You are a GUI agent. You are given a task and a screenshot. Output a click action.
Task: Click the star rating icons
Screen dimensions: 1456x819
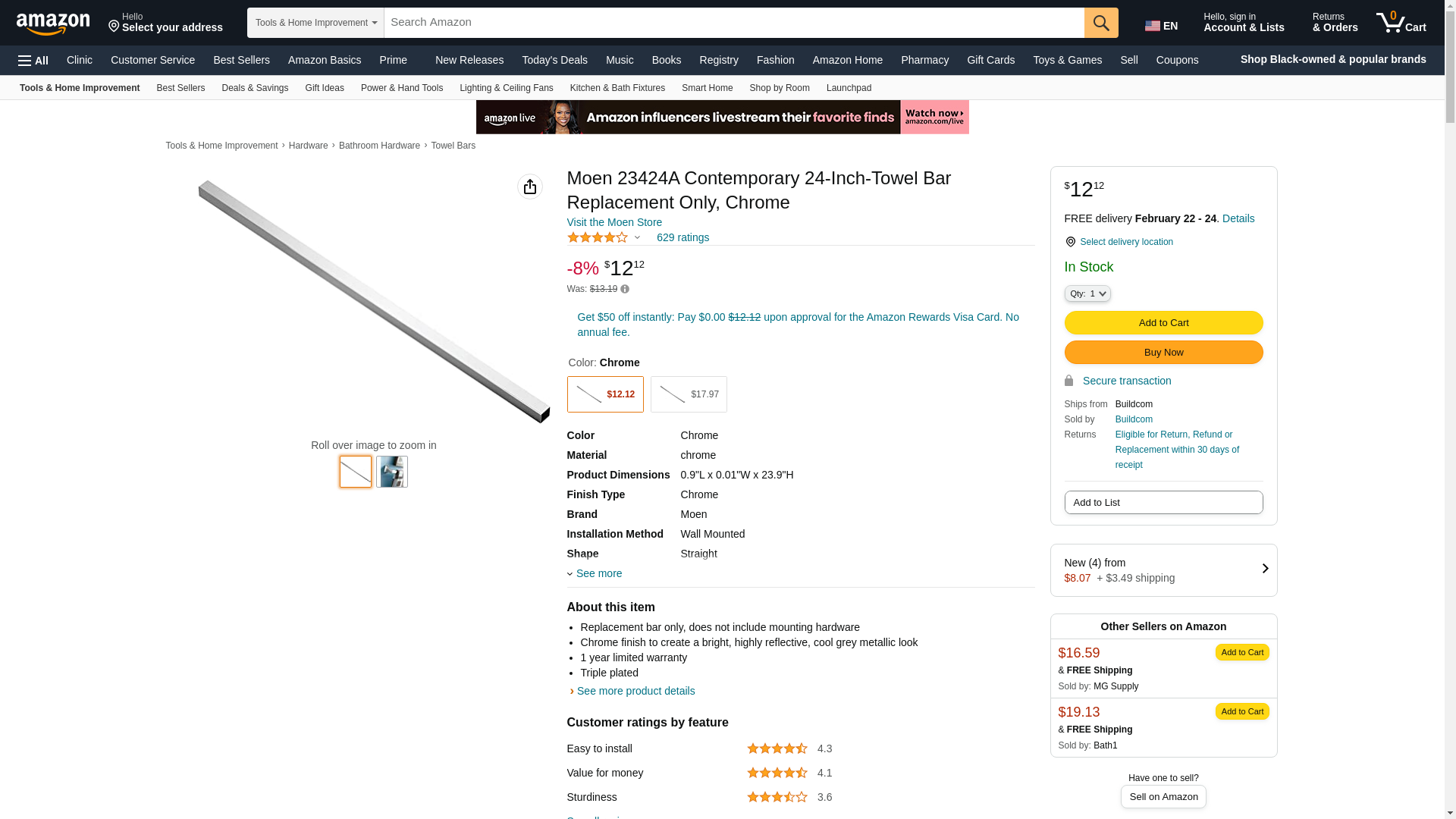click(x=598, y=237)
